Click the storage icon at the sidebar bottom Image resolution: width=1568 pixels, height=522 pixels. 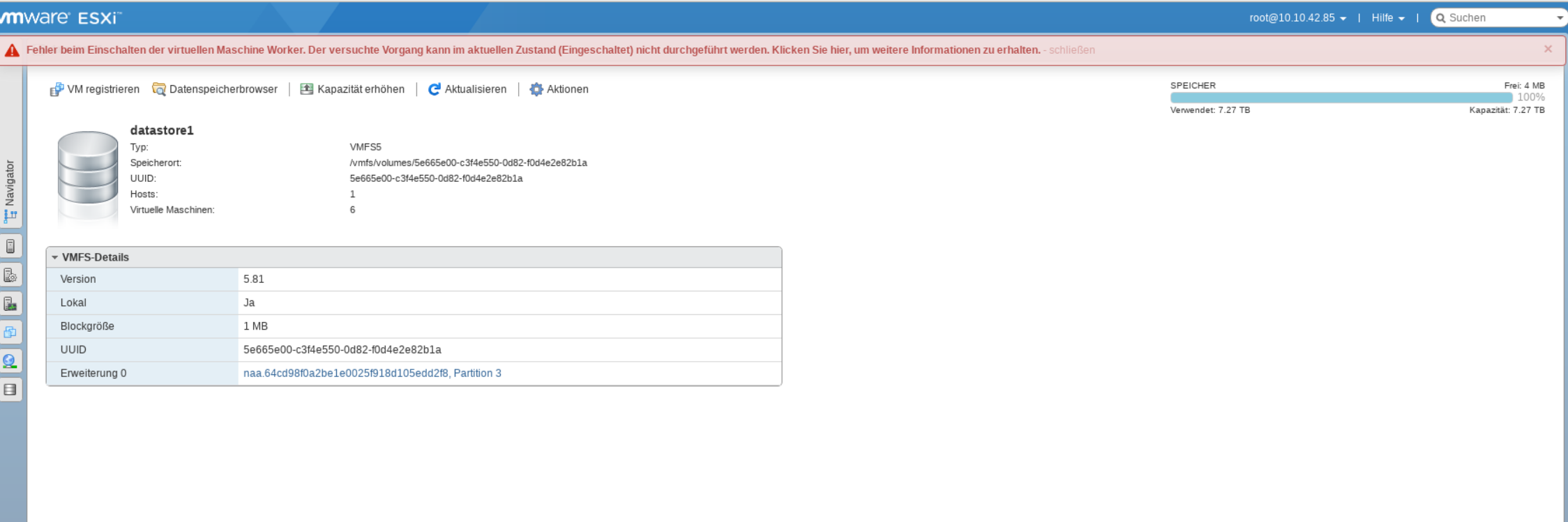(10, 390)
